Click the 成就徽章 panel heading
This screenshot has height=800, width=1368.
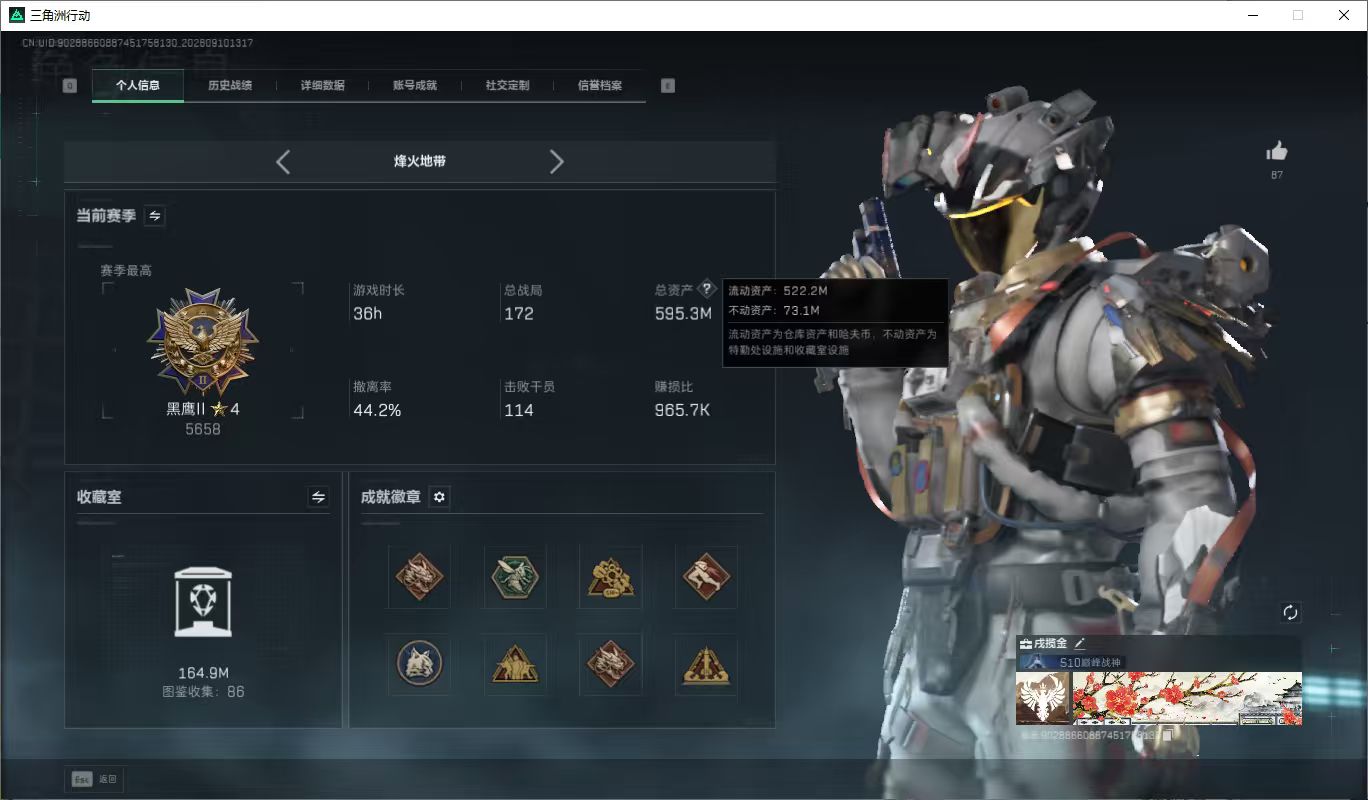coord(390,497)
